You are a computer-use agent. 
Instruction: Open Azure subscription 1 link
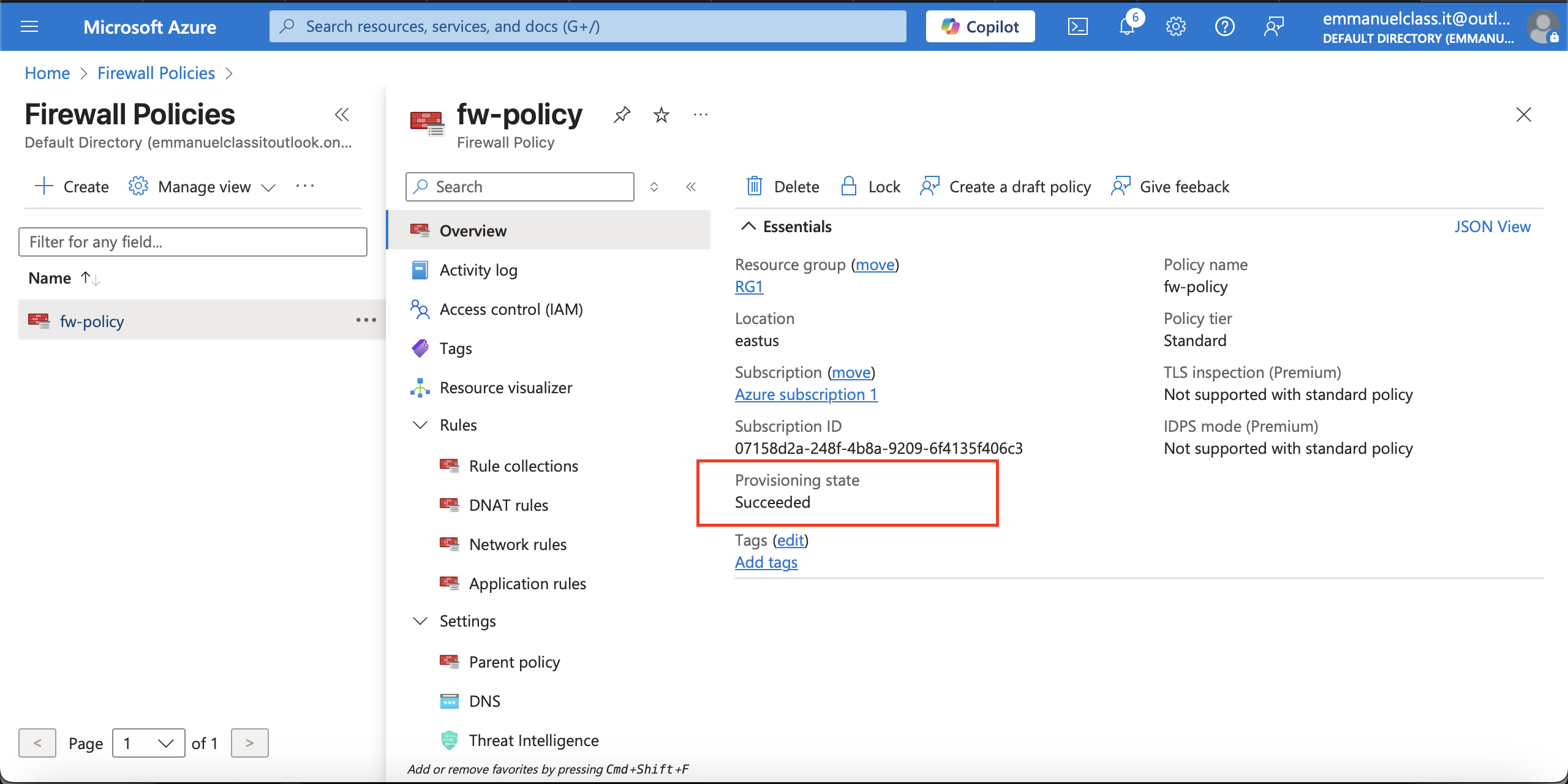806,394
